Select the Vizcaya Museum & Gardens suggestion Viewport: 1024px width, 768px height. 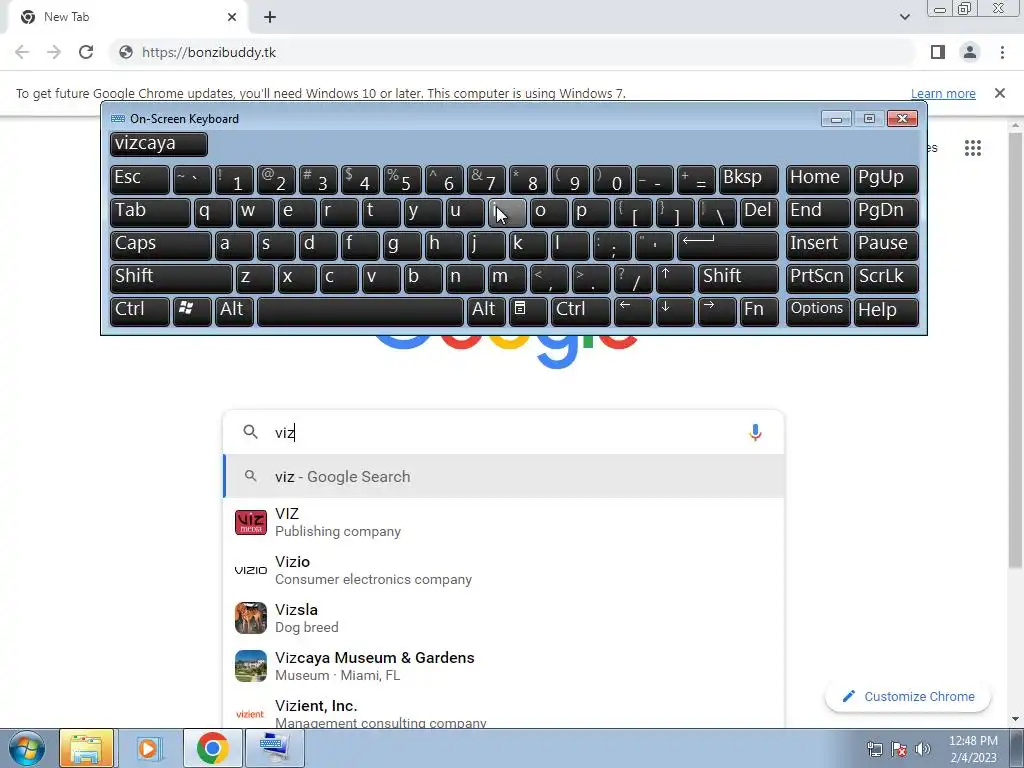click(x=504, y=666)
